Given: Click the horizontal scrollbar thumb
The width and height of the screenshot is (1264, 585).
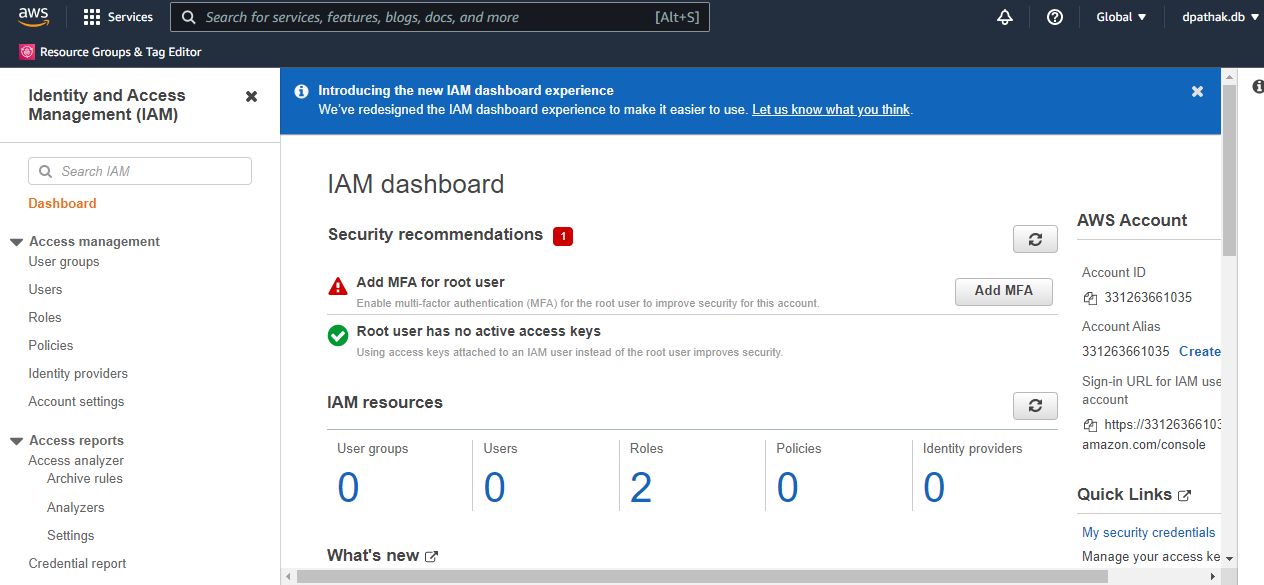Looking at the screenshot, I should 702,577.
